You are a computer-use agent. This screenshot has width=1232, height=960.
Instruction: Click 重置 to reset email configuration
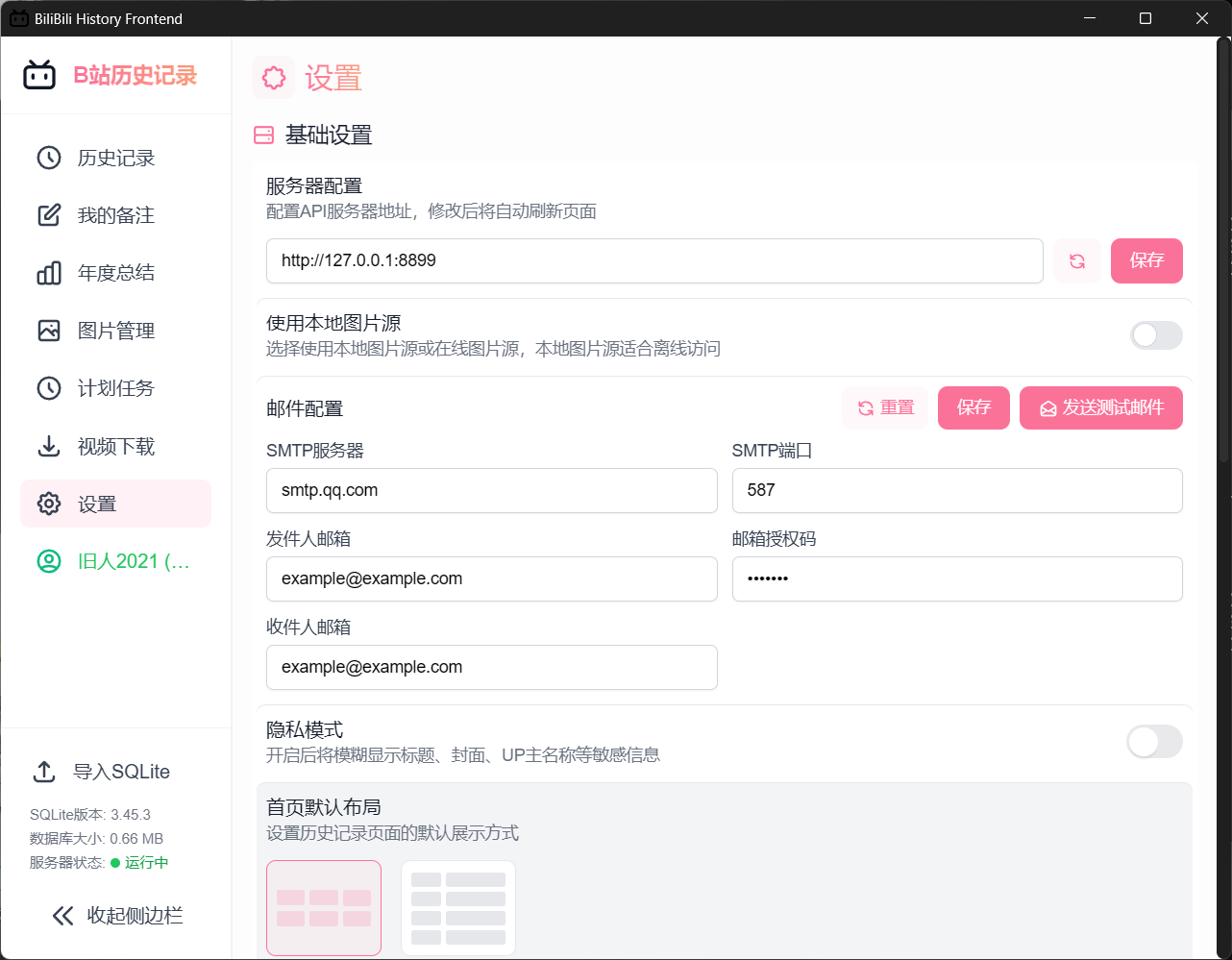coord(884,407)
